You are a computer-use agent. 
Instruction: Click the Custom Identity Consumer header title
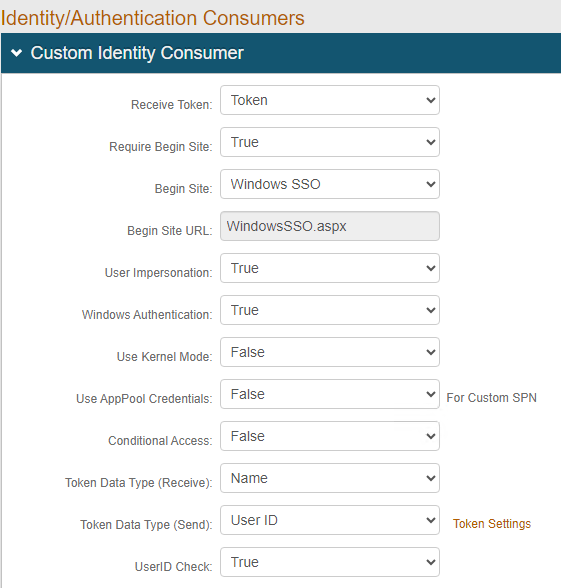click(137, 53)
